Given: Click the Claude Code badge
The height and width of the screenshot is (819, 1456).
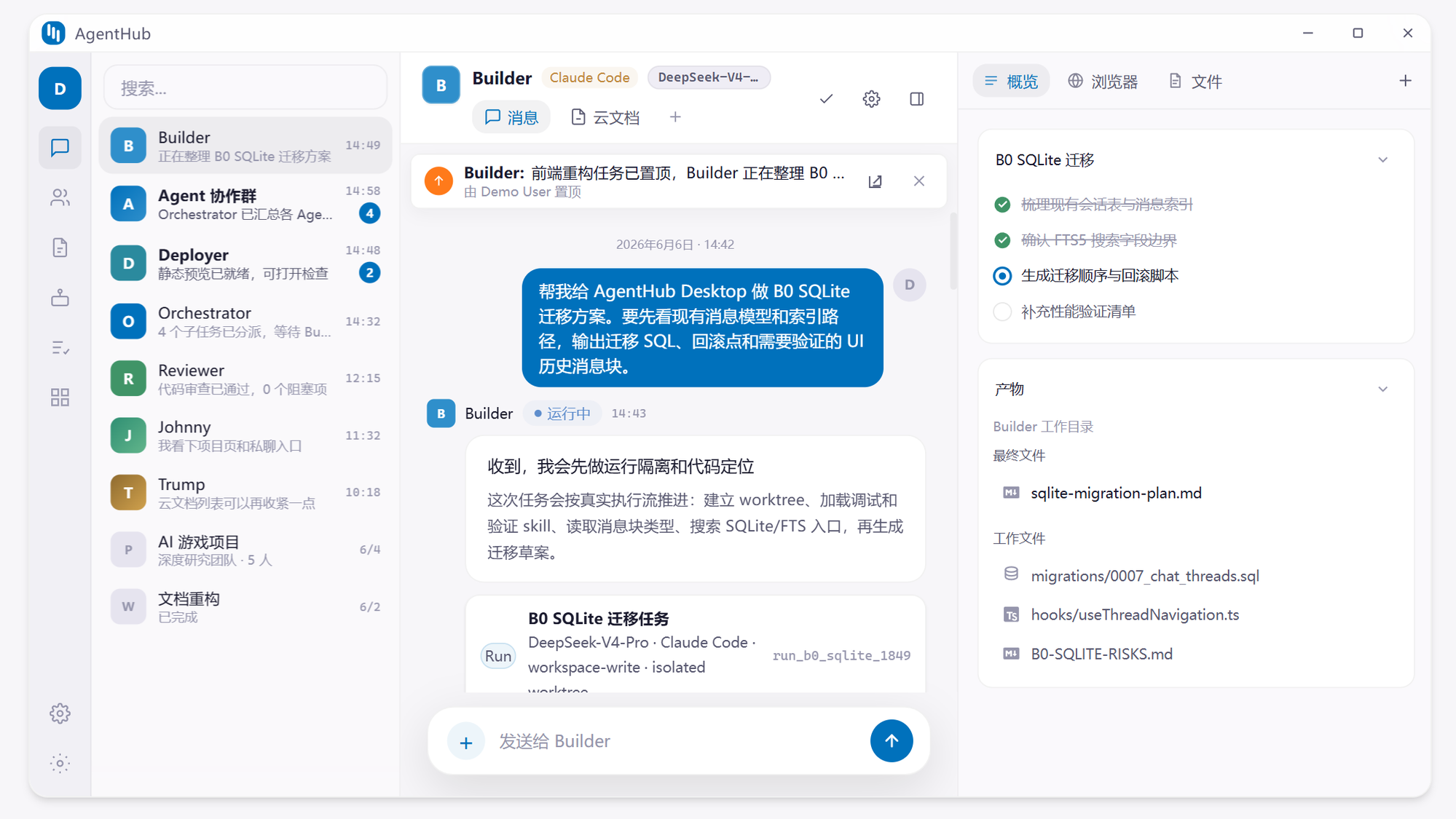Looking at the screenshot, I should [x=589, y=77].
